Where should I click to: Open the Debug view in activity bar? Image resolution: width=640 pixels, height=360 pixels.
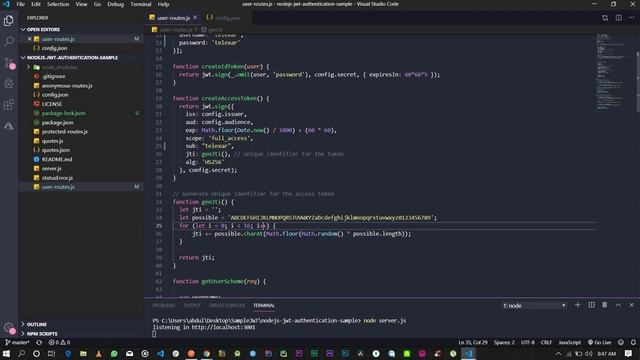point(9,84)
